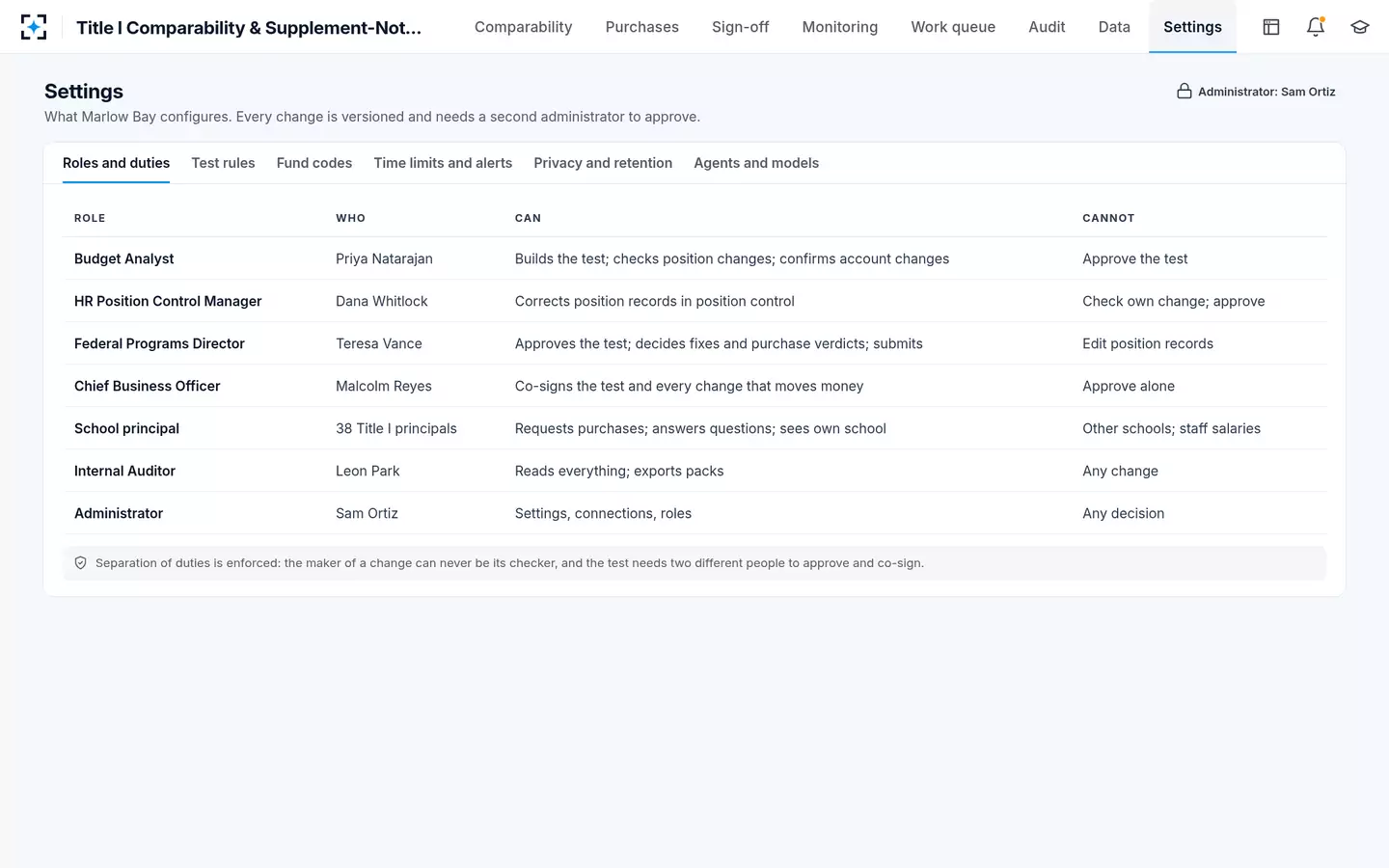Click the shield icon in the notice

[81, 563]
